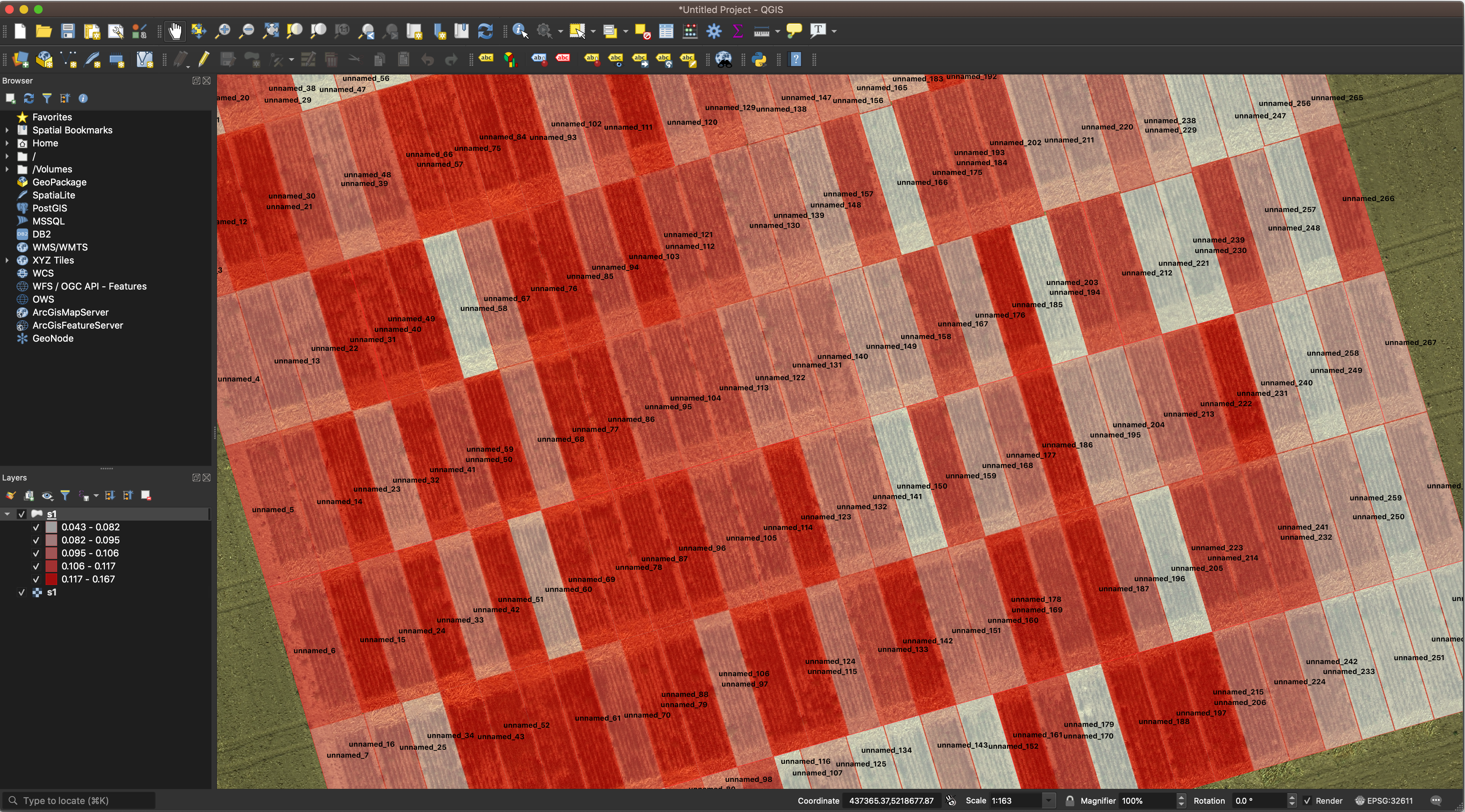Viewport: 1465px width, 812px height.
Task: Click the 0.043 - 0.082 light swatch
Action: pyautogui.click(x=51, y=527)
